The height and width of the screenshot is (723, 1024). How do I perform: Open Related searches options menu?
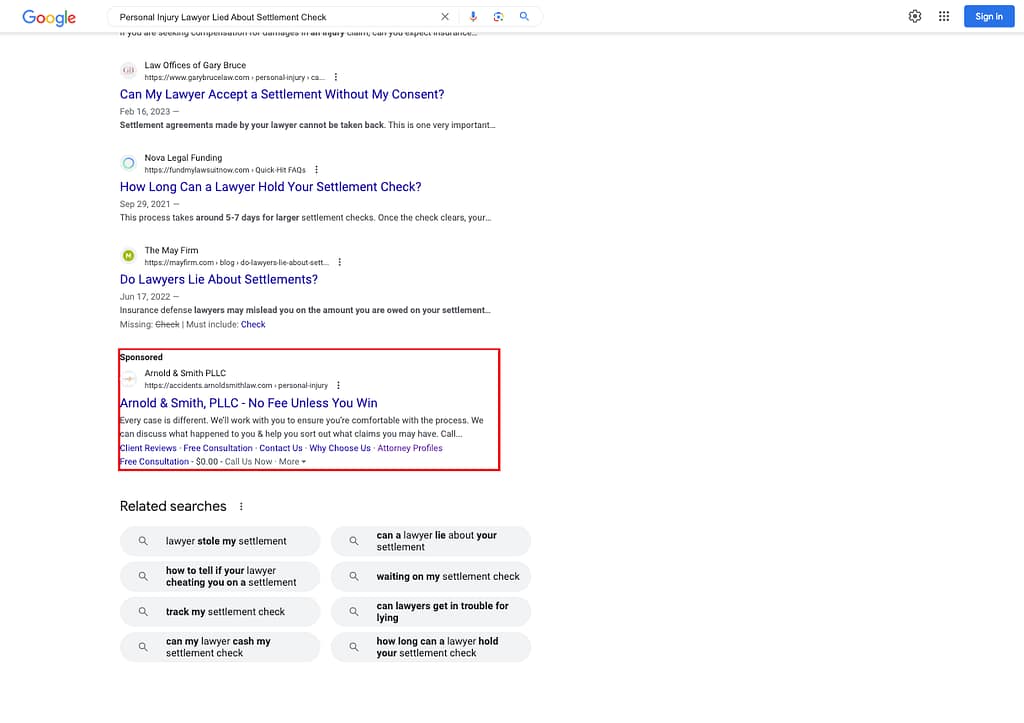click(x=241, y=507)
